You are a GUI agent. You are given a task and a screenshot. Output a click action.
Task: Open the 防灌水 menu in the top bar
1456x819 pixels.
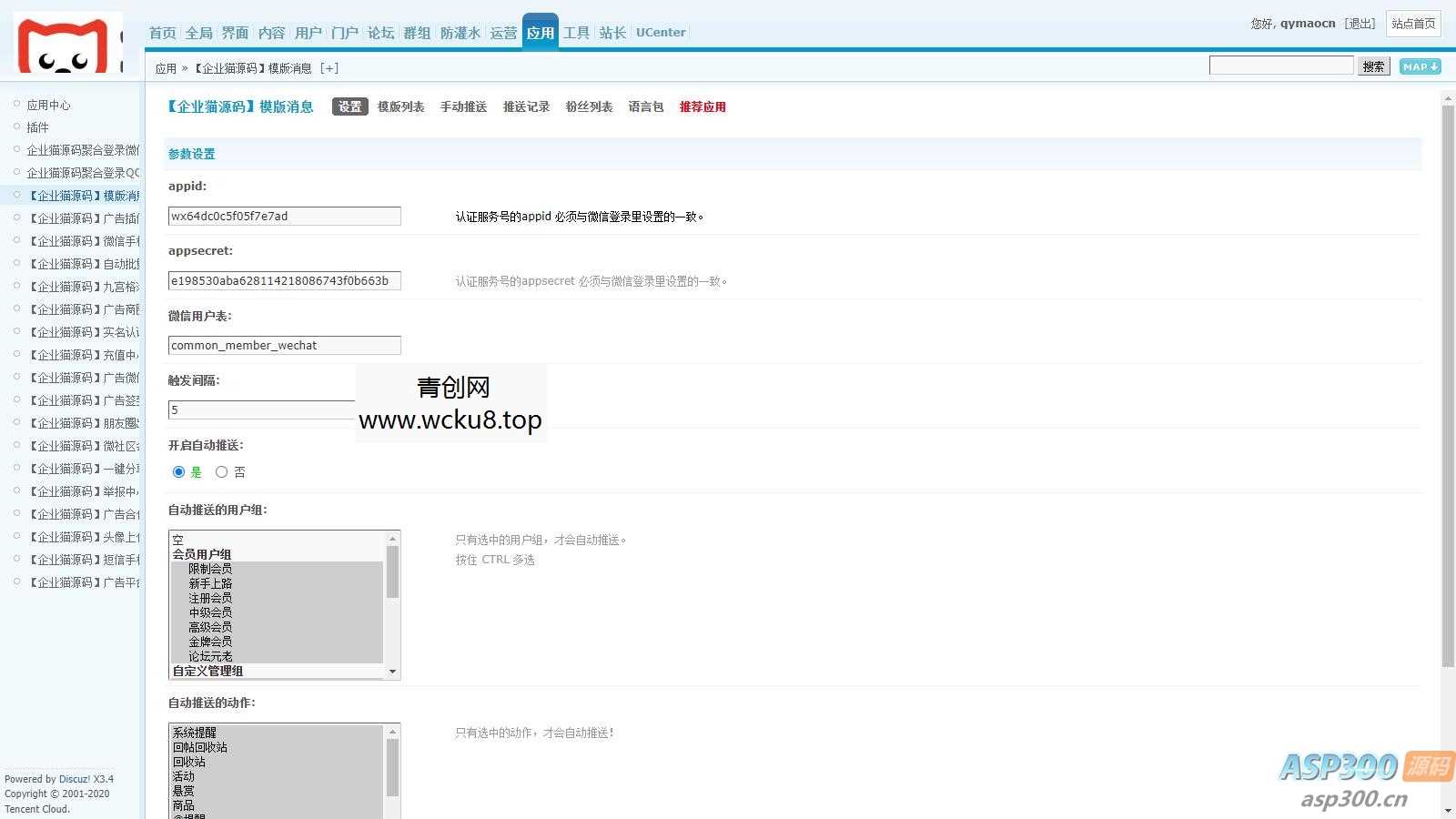(460, 32)
